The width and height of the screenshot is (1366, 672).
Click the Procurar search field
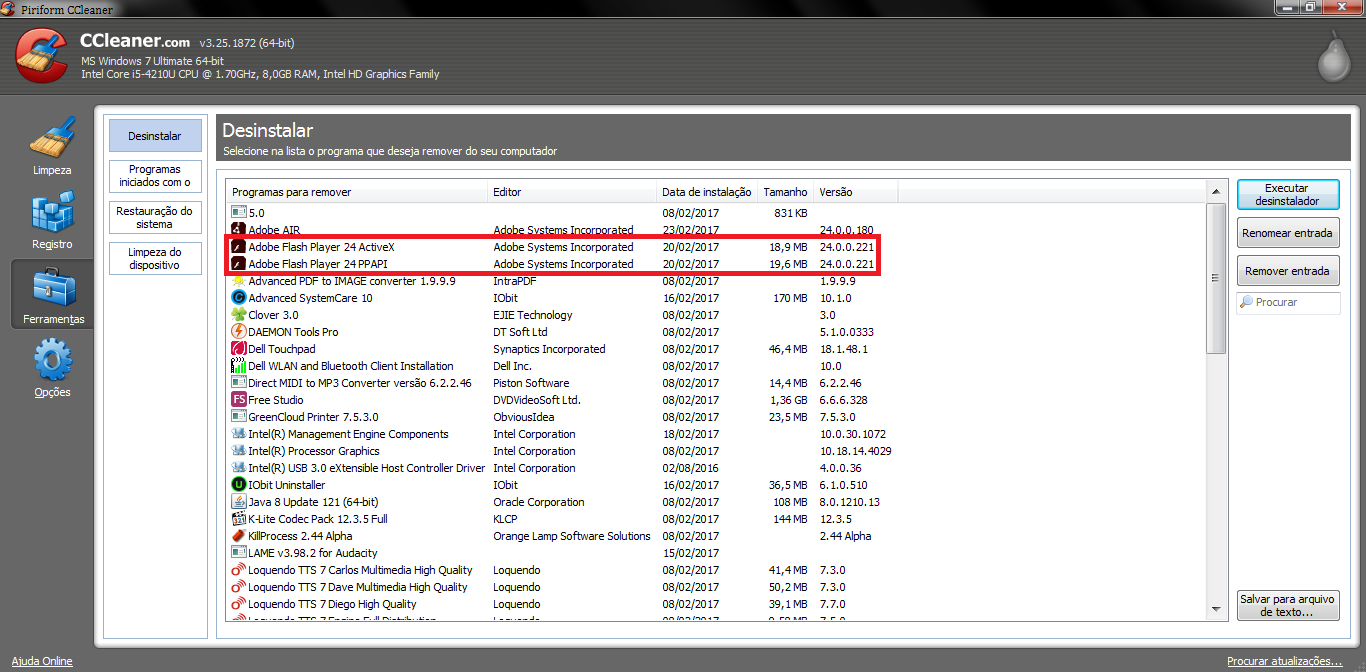click(x=1288, y=303)
